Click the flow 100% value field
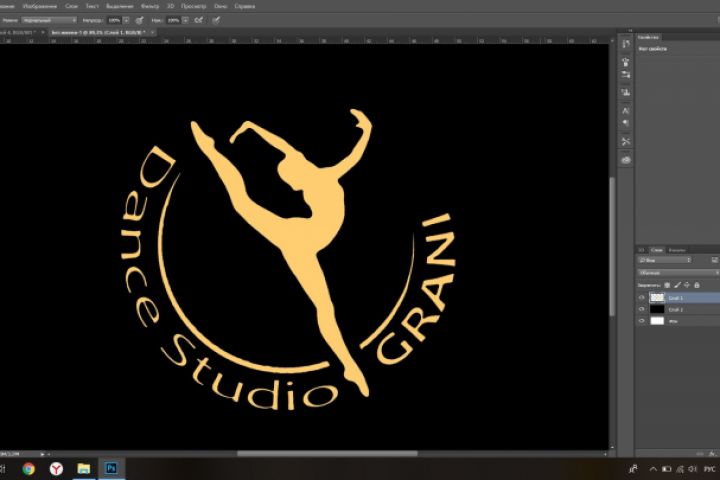This screenshot has height=480, width=720. (174, 20)
